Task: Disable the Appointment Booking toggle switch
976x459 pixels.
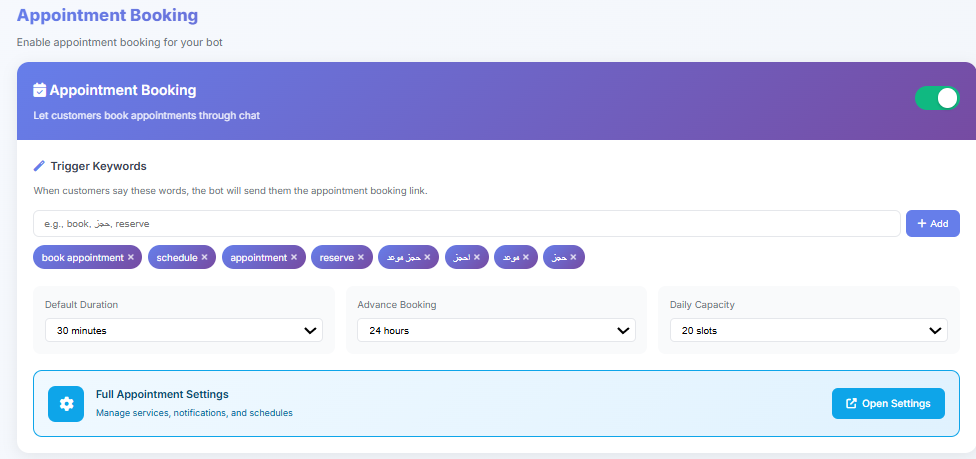Action: coord(936,98)
